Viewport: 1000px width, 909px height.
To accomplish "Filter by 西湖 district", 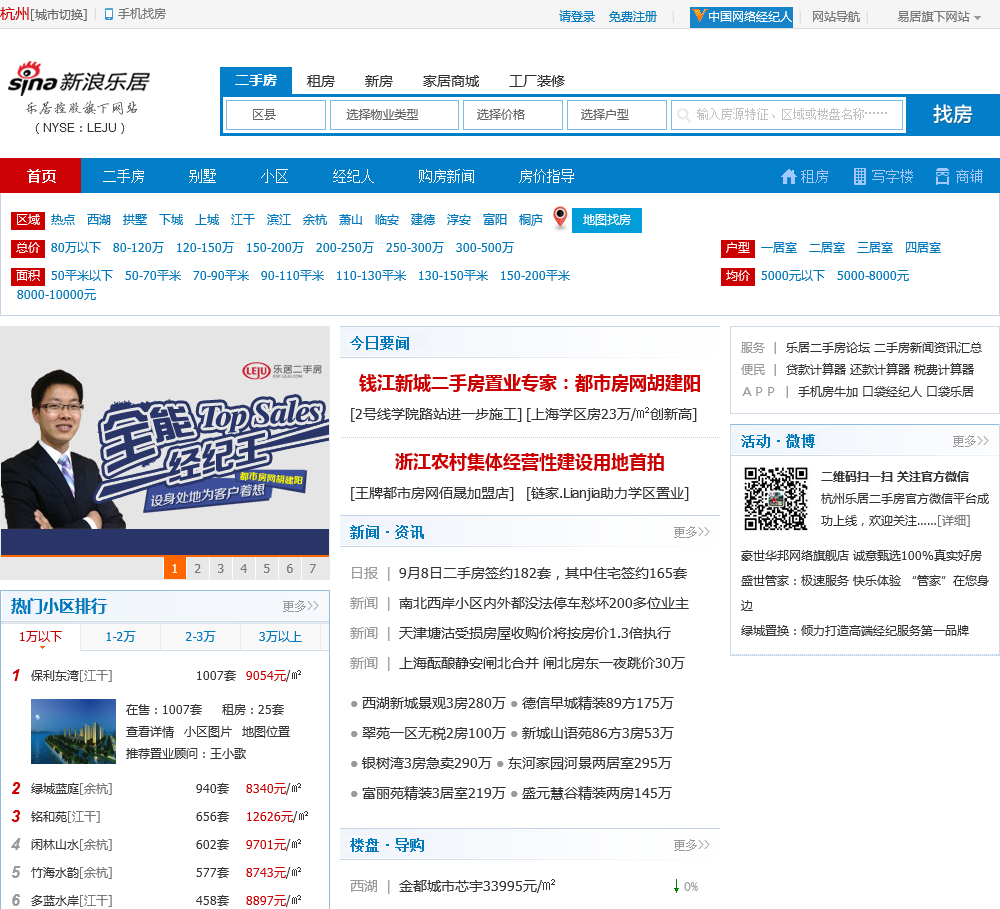I will pyautogui.click(x=99, y=220).
